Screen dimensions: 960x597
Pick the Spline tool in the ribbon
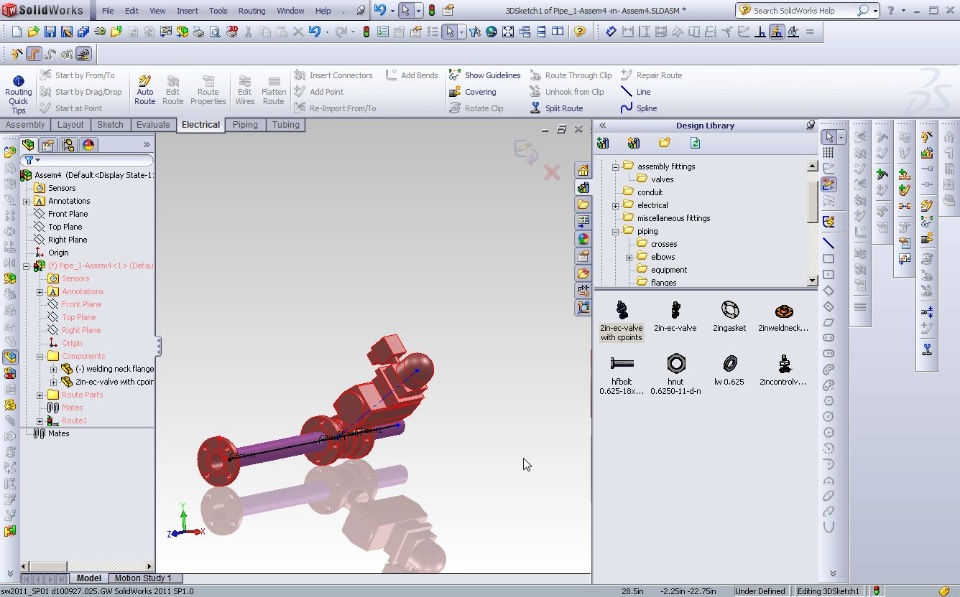click(x=639, y=108)
